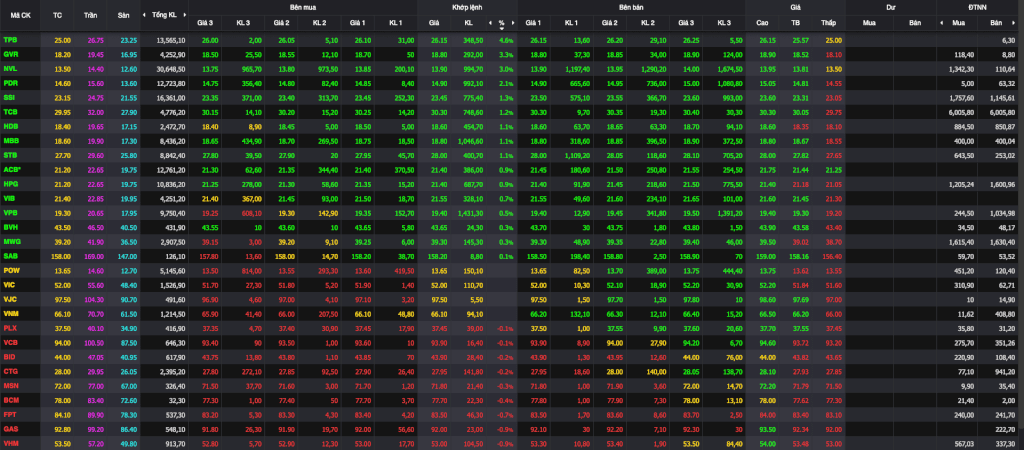Image resolution: width=1024 pixels, height=450 pixels.
Task: Click right arrow beside % column header
Action: tap(513, 22)
